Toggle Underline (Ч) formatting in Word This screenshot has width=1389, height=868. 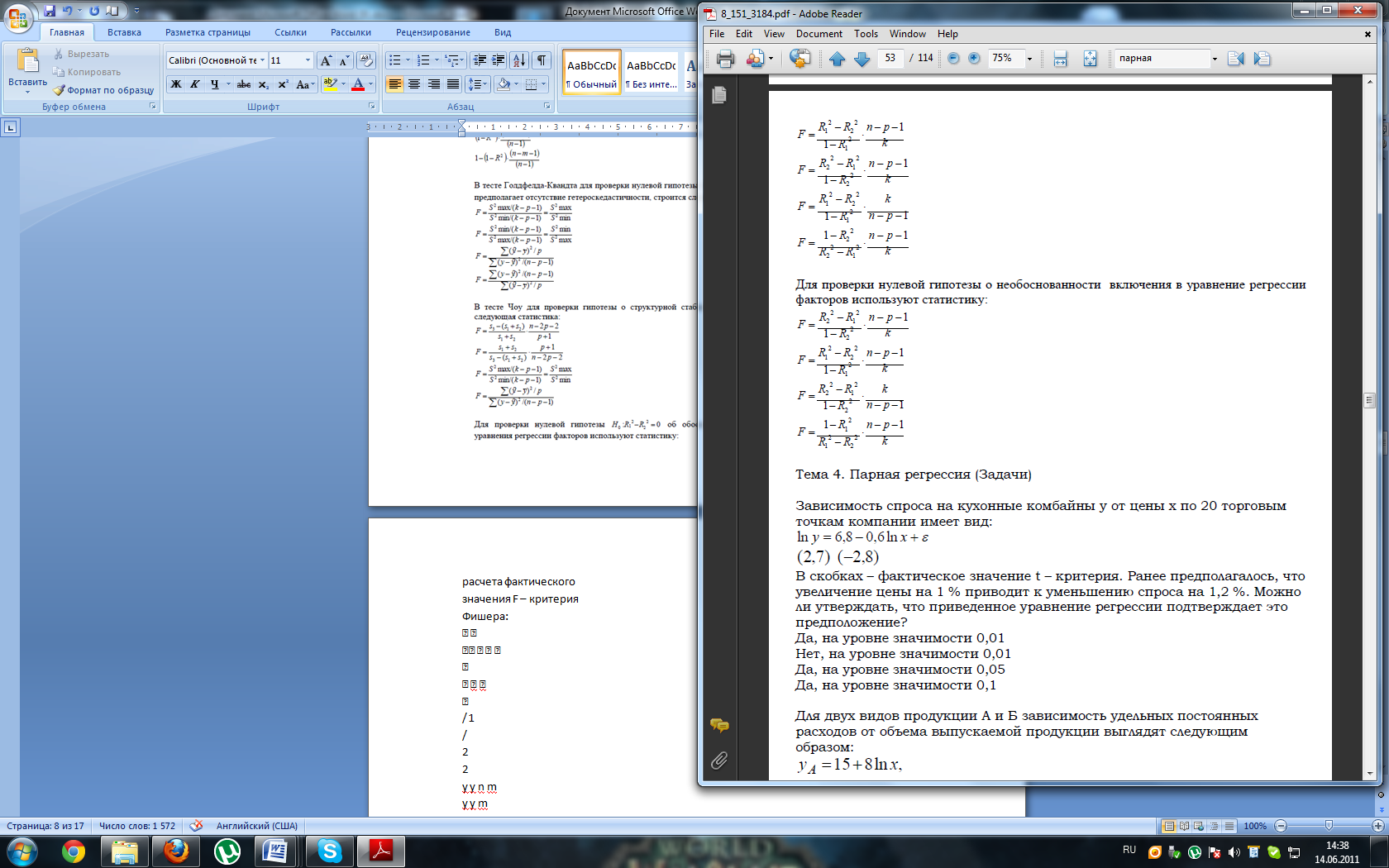(x=215, y=84)
